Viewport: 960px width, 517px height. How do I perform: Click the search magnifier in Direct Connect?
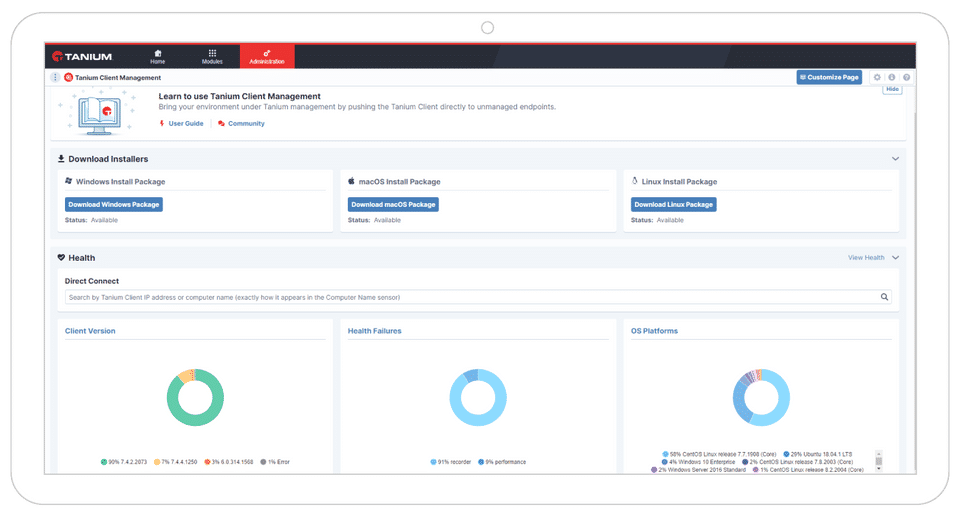(884, 297)
